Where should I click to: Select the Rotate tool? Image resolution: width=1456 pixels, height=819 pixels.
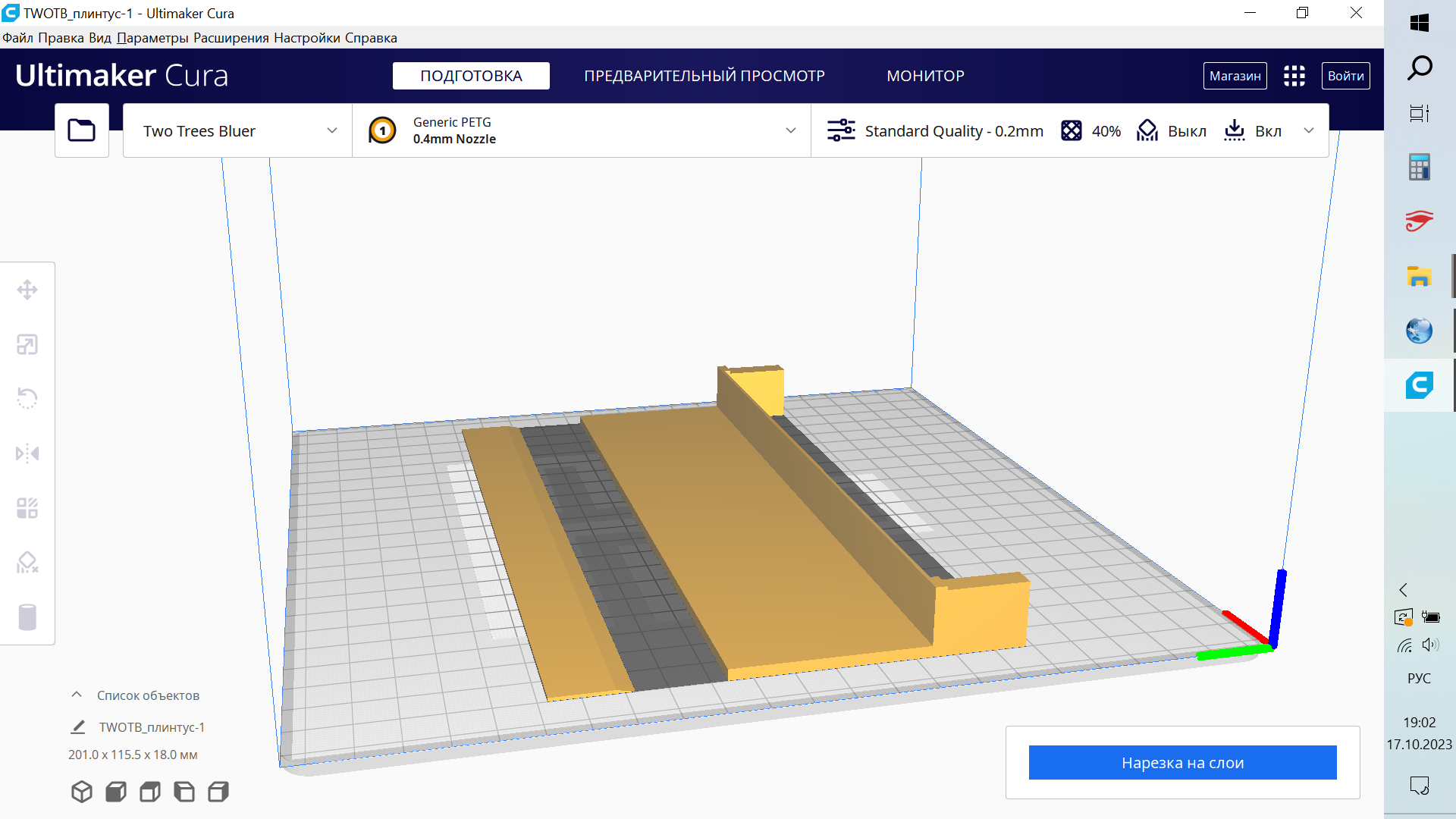coord(27,398)
